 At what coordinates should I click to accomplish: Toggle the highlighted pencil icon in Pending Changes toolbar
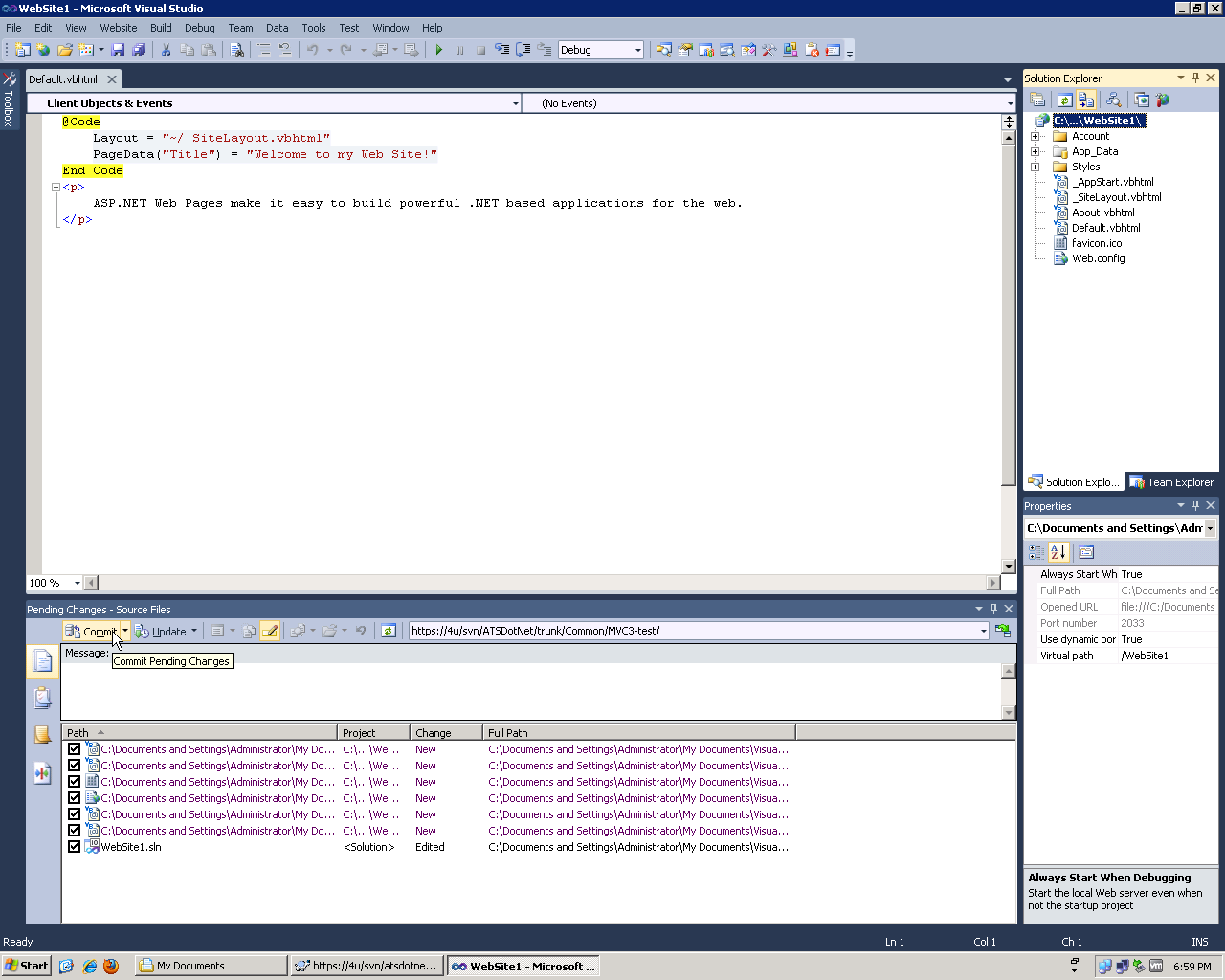(x=270, y=631)
